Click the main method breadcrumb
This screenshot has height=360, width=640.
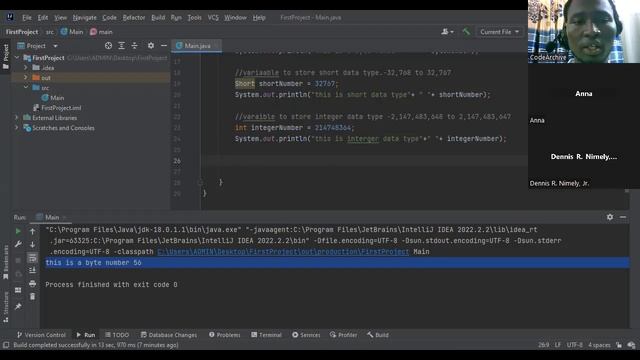pos(101,32)
